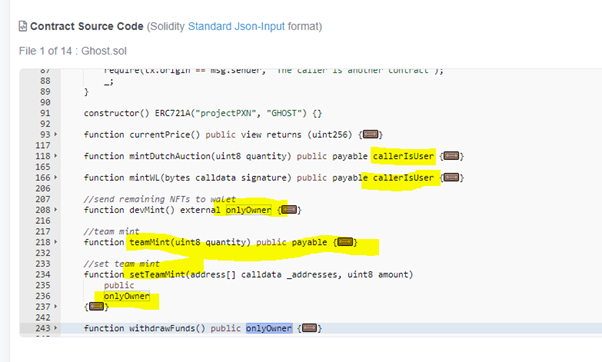This screenshot has height=362, width=602.
Task: Expand the fold arrow at line 218
Action: point(56,242)
